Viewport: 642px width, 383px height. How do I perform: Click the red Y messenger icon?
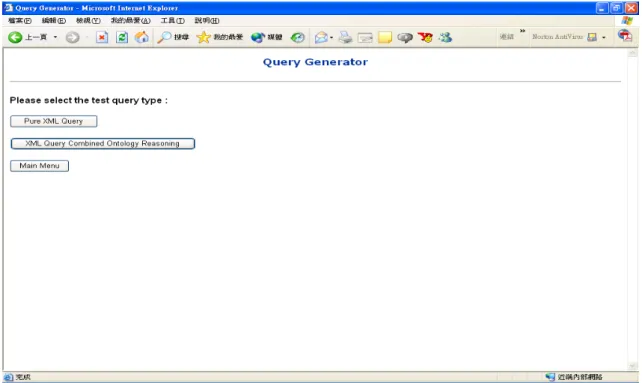tap(425, 37)
